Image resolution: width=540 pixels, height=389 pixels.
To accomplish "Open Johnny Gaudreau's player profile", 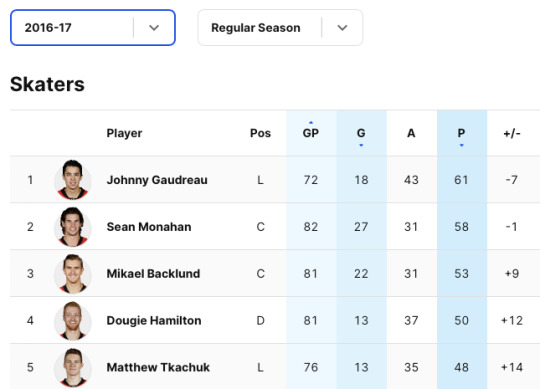I will [157, 180].
